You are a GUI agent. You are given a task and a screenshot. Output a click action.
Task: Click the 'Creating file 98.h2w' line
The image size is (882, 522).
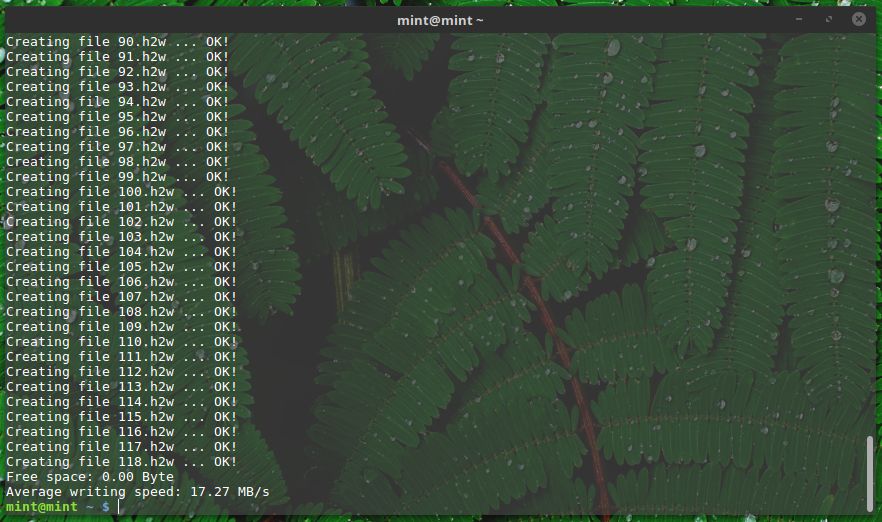pos(118,162)
